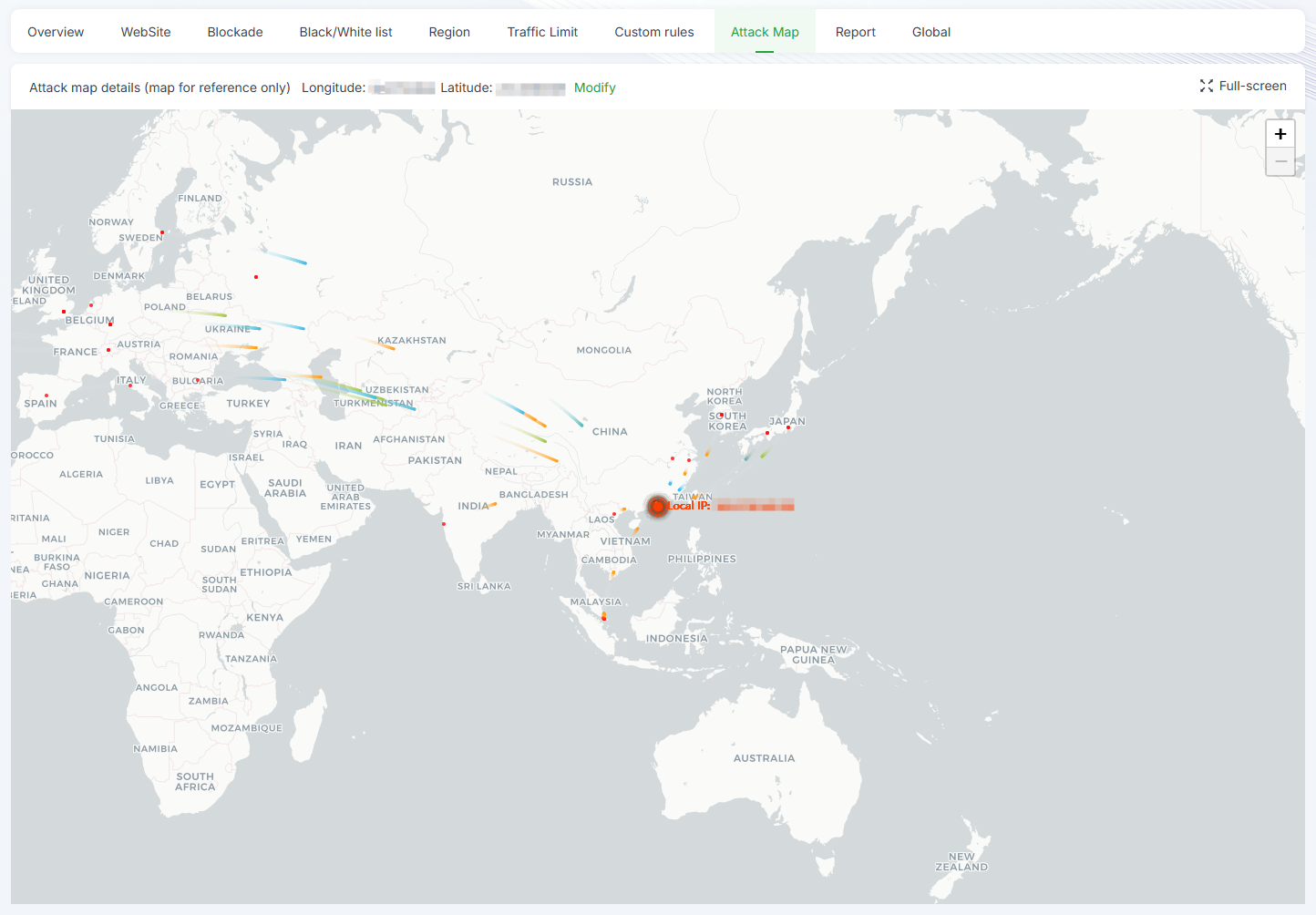This screenshot has height=915, width=1316.
Task: Open the Traffic Limit tab
Action: tap(542, 32)
